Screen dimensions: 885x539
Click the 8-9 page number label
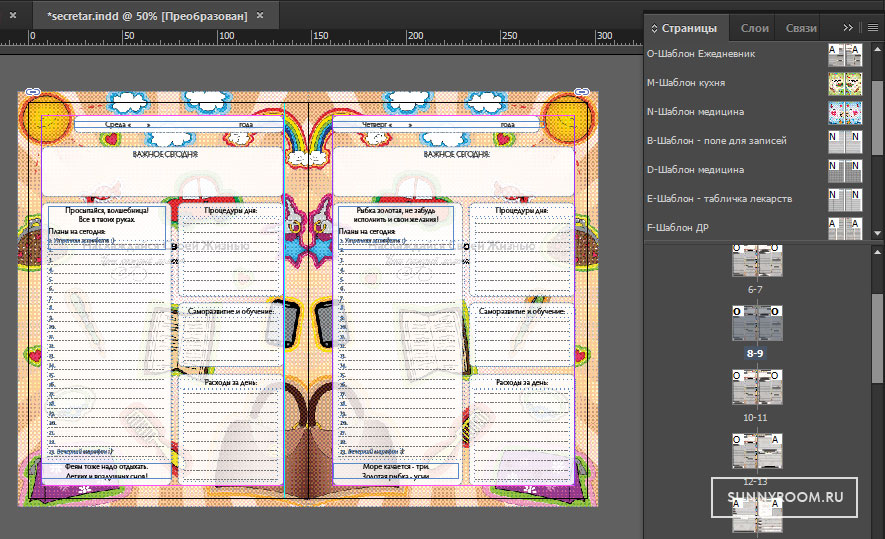(755, 353)
